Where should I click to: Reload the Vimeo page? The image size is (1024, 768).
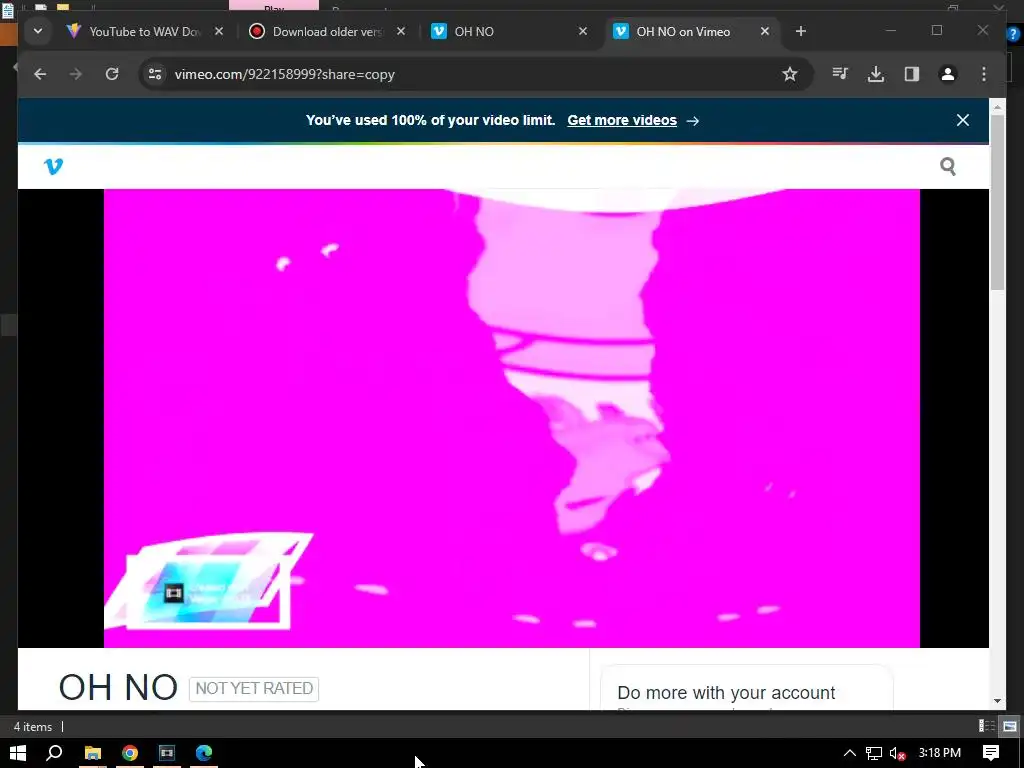point(112,74)
